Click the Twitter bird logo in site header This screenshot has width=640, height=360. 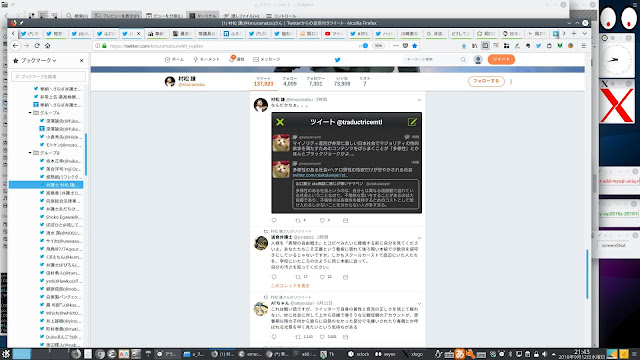pyautogui.click(x=338, y=60)
